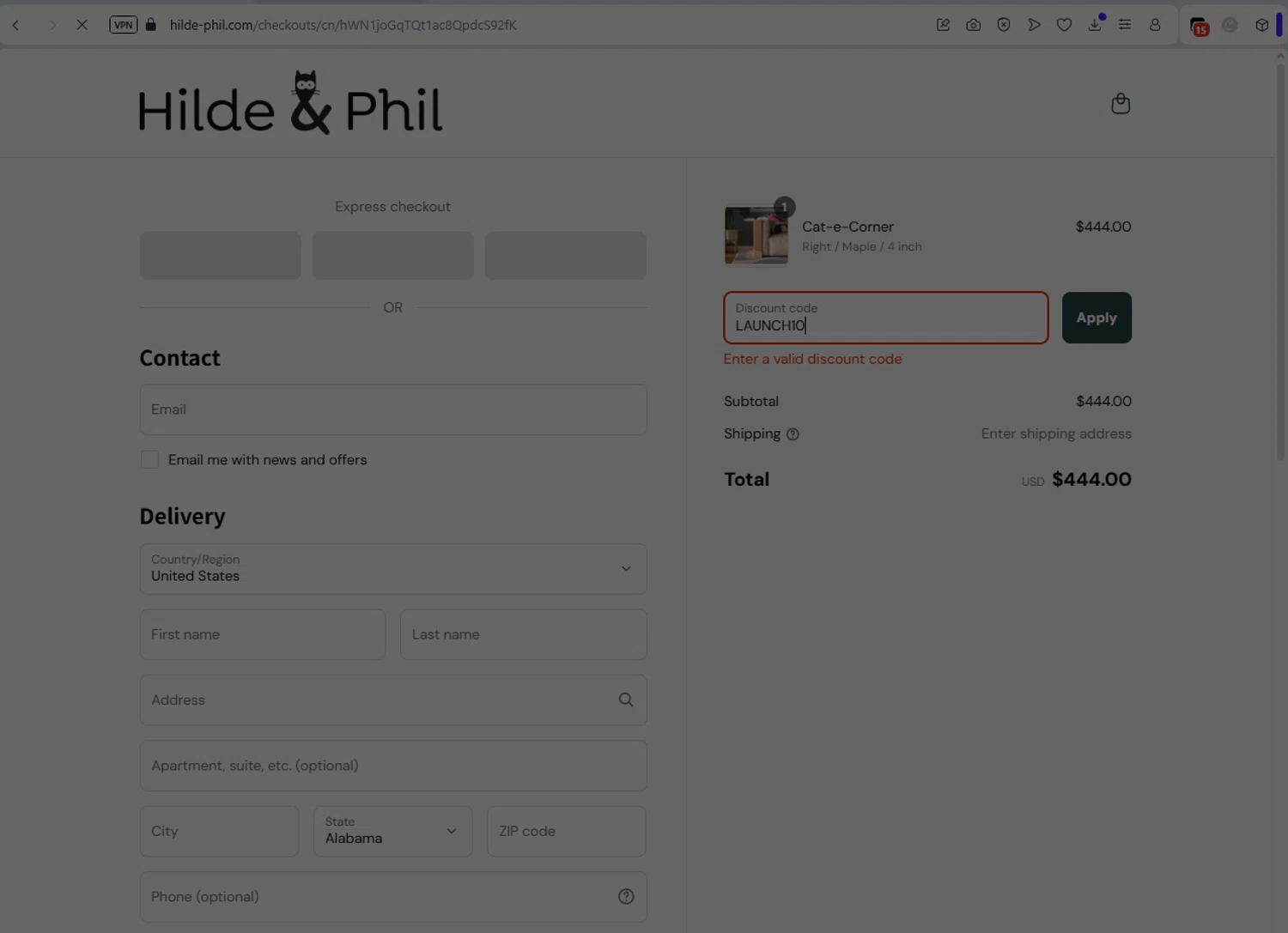Enable Email me with news and offers

click(149, 460)
